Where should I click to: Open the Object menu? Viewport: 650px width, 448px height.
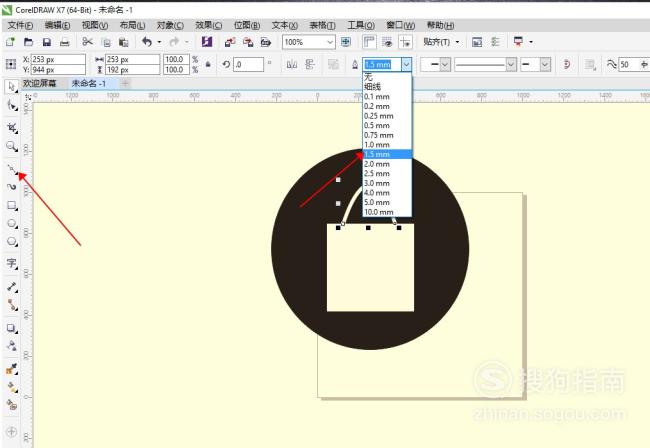pos(170,25)
